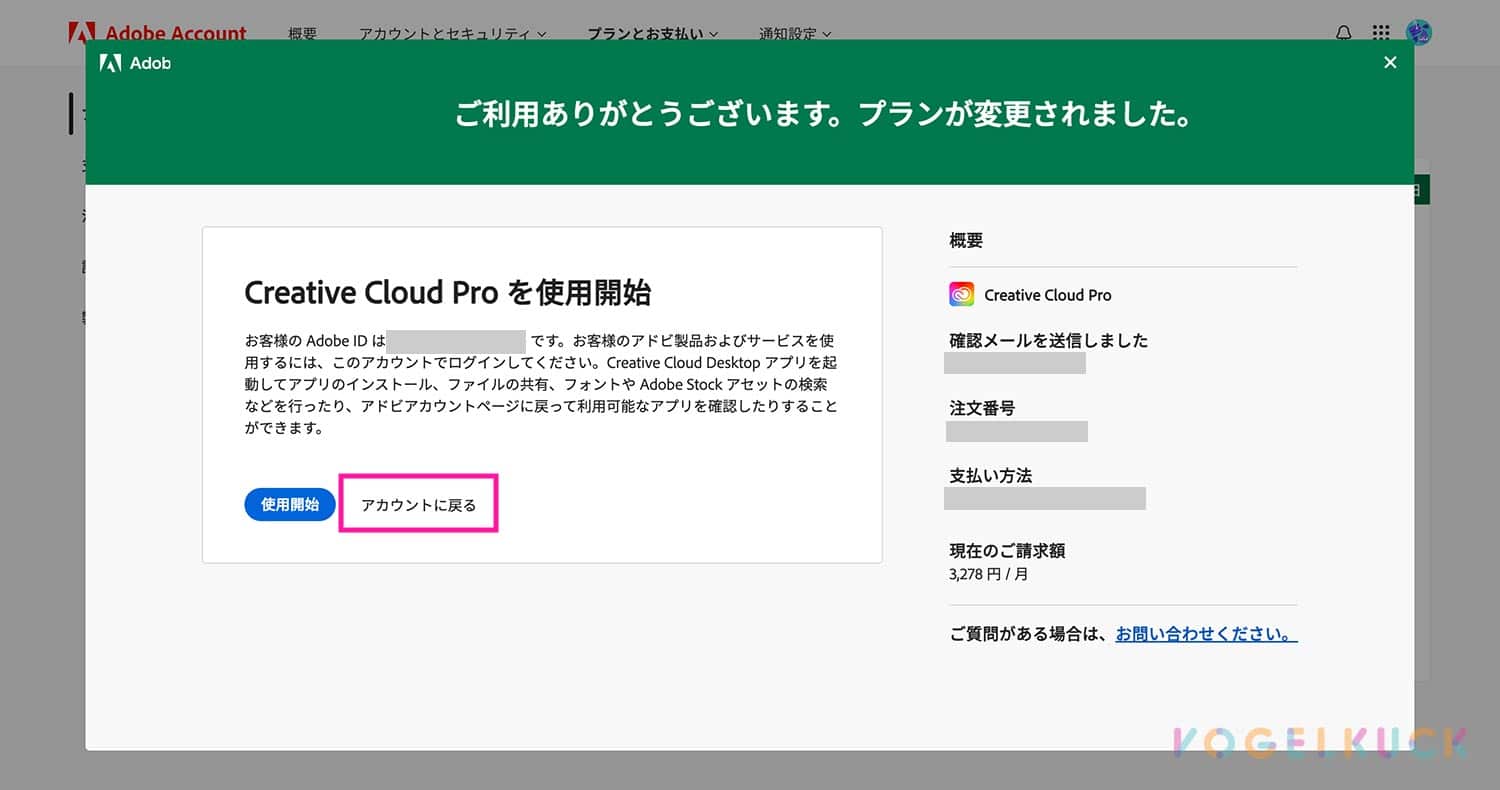The width and height of the screenshot is (1500, 790).
Task: Open the app launcher grid icon
Action: click(x=1381, y=32)
